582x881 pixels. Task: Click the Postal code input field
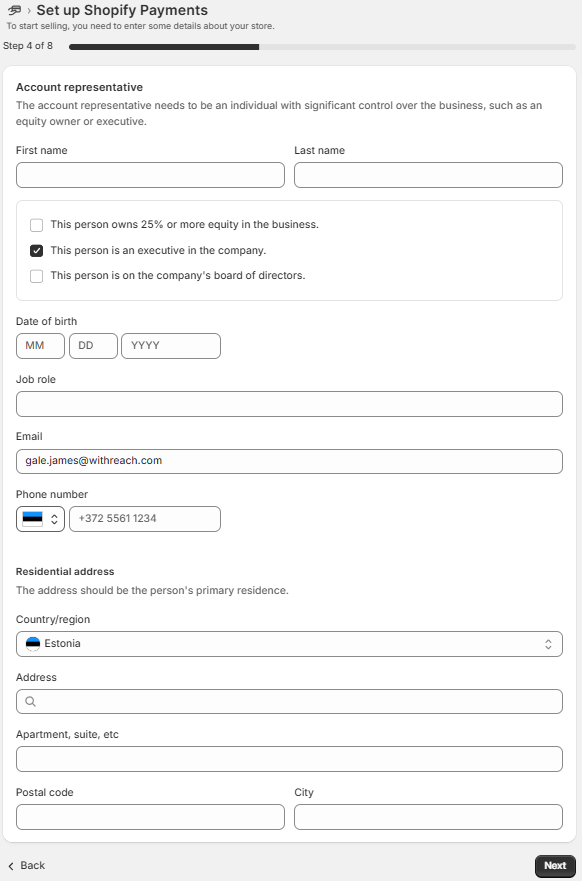click(x=151, y=816)
